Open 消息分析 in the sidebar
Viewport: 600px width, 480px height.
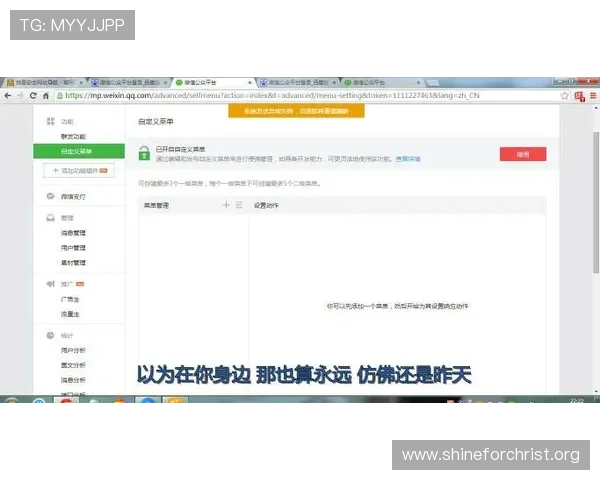point(73,380)
